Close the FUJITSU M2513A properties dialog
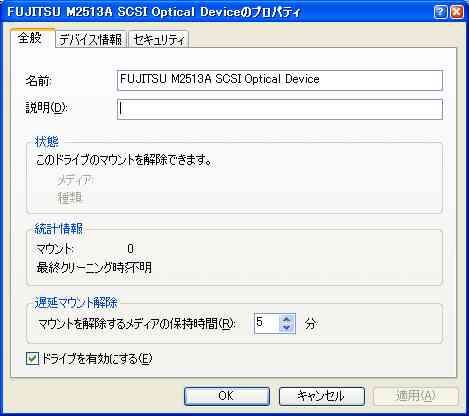Screen dimensions: 469x416 click(456, 12)
